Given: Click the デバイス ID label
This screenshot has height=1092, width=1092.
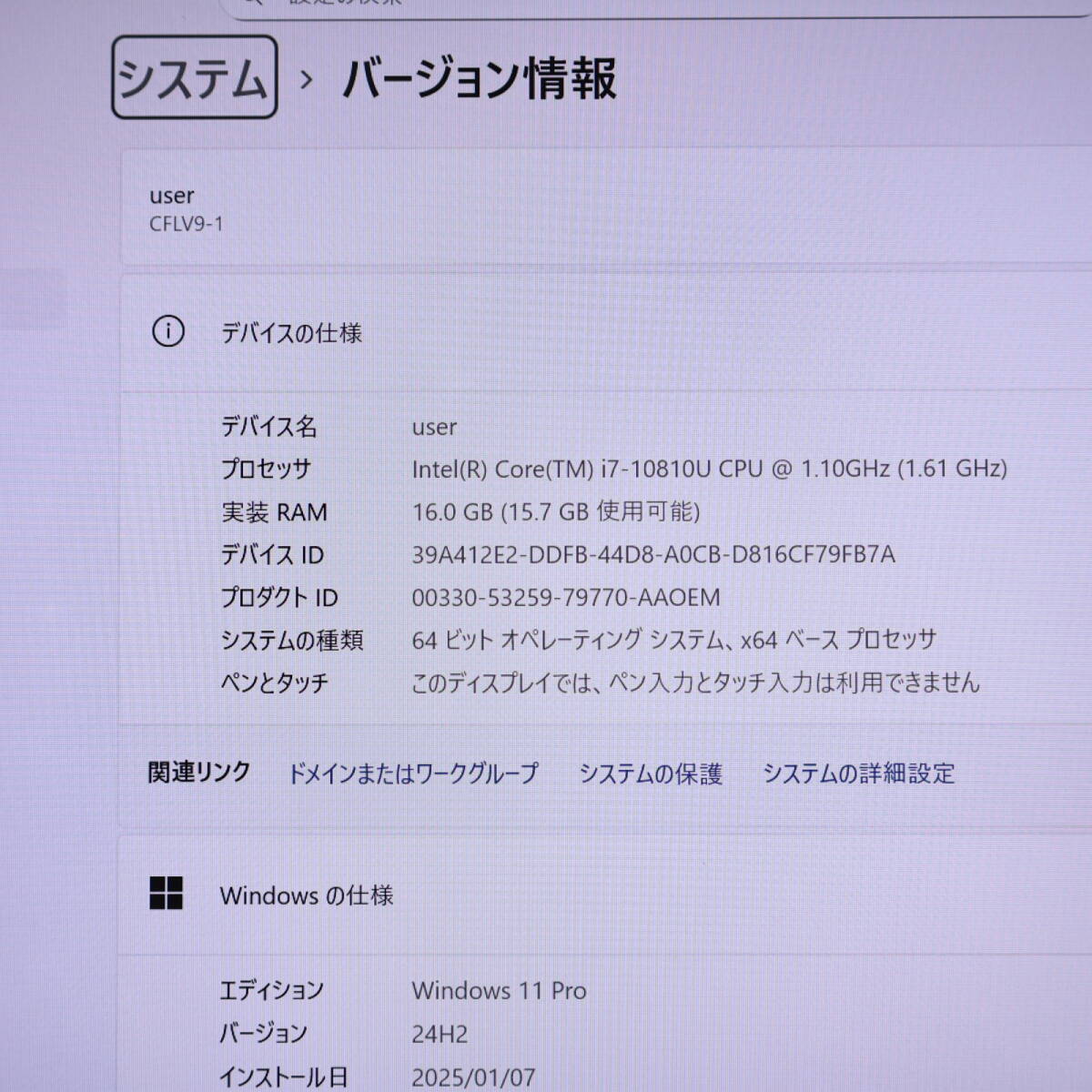Looking at the screenshot, I should click(x=272, y=554).
